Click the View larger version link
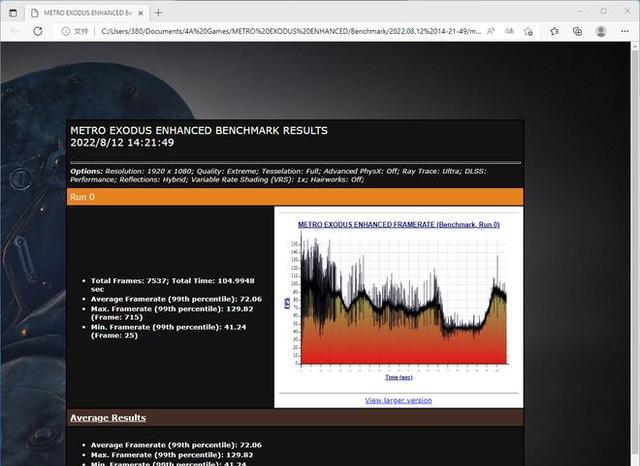This screenshot has width=640, height=466. click(398, 400)
